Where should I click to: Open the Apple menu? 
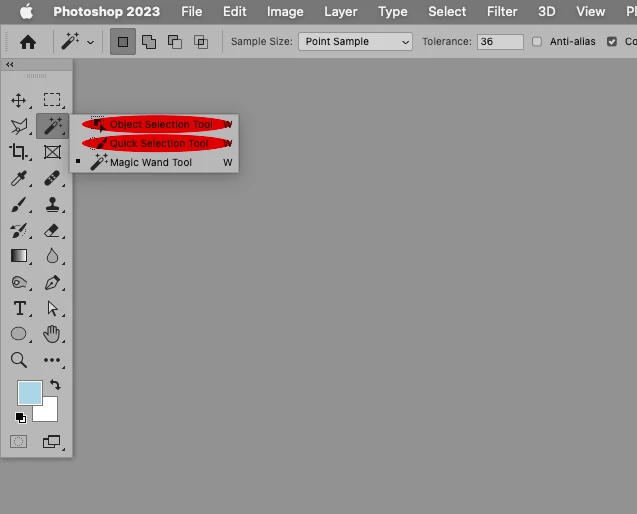coord(27,11)
